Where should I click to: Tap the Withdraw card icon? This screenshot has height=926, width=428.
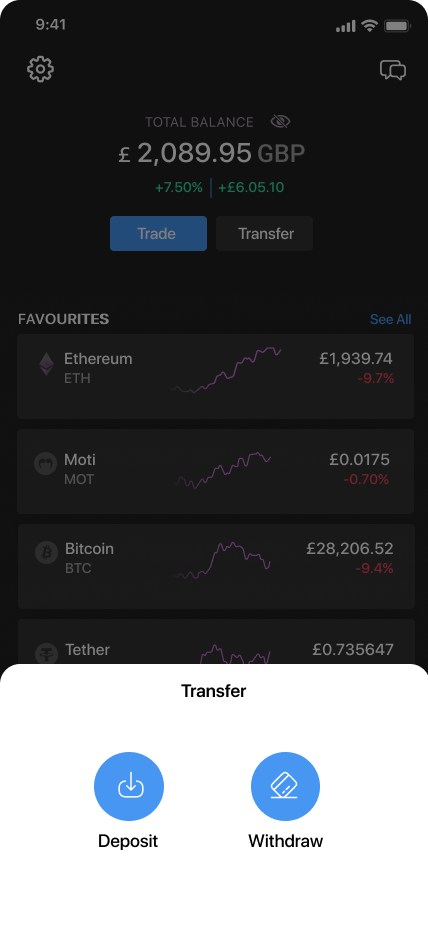(285, 787)
